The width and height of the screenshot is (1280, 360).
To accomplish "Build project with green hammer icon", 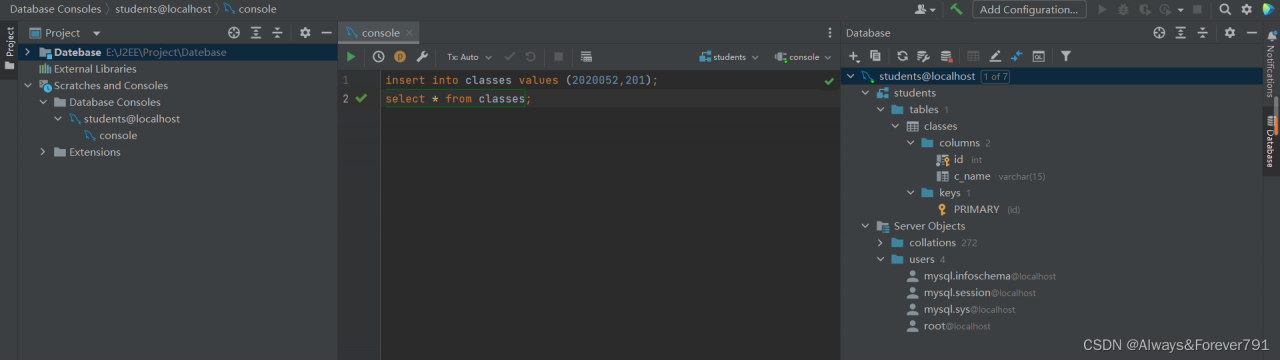I will pyautogui.click(x=956, y=9).
